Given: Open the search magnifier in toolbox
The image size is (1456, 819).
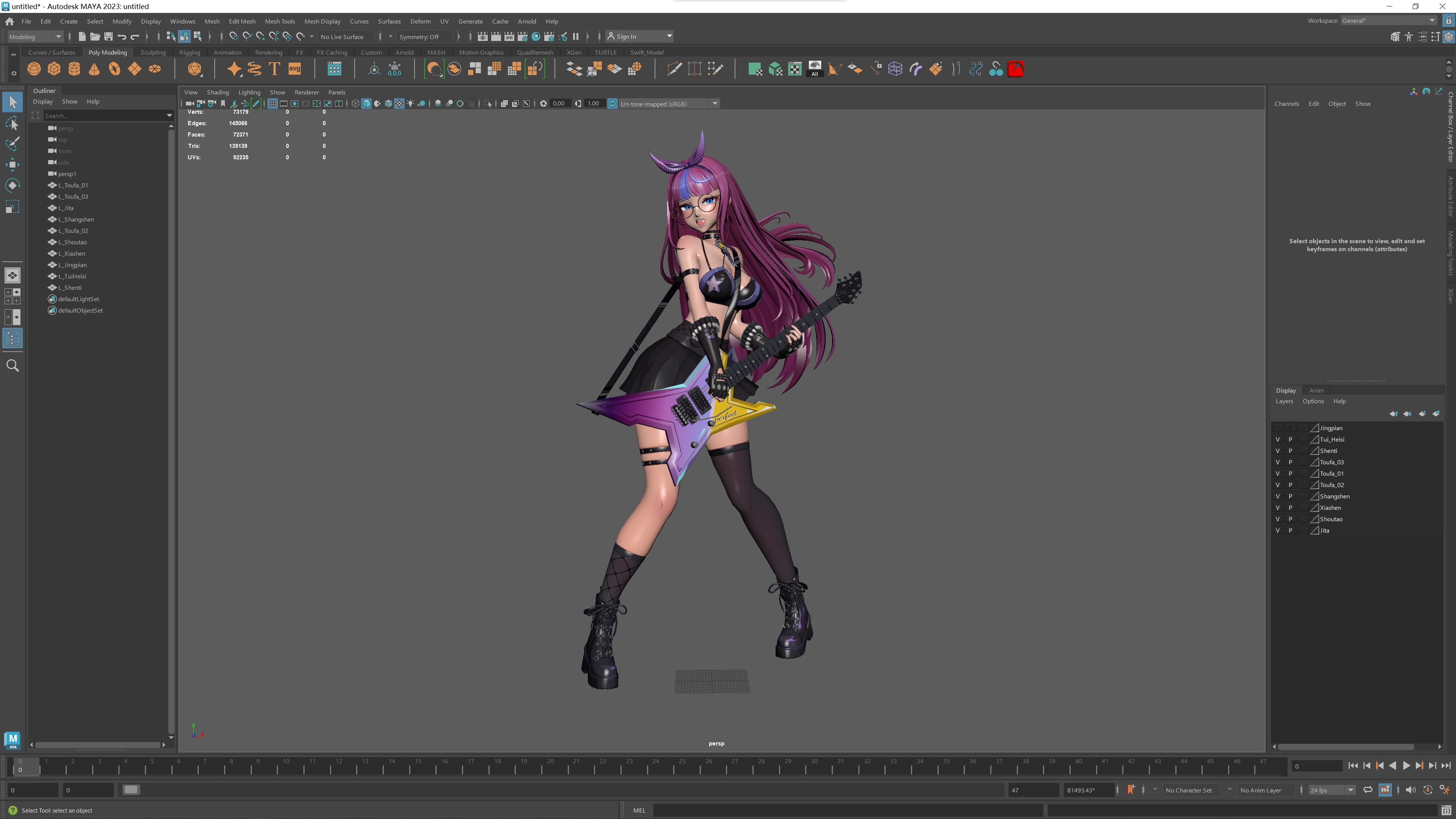Looking at the screenshot, I should tap(13, 366).
